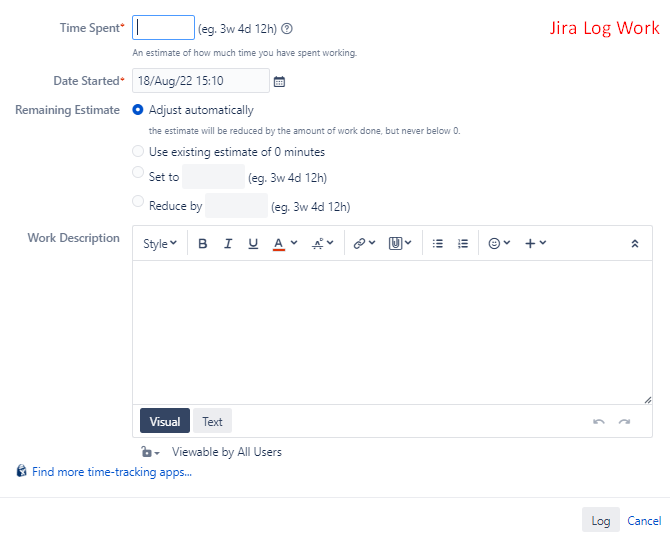Click the attachment icon in the toolbar
The image size is (670, 537).
click(x=395, y=244)
